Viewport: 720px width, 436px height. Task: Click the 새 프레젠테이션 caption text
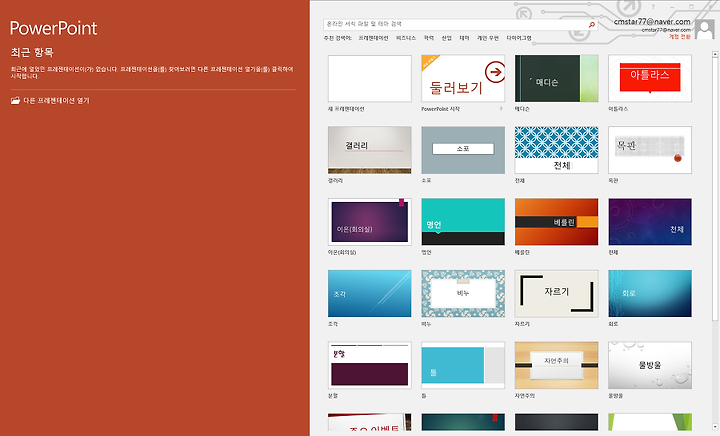(346, 109)
